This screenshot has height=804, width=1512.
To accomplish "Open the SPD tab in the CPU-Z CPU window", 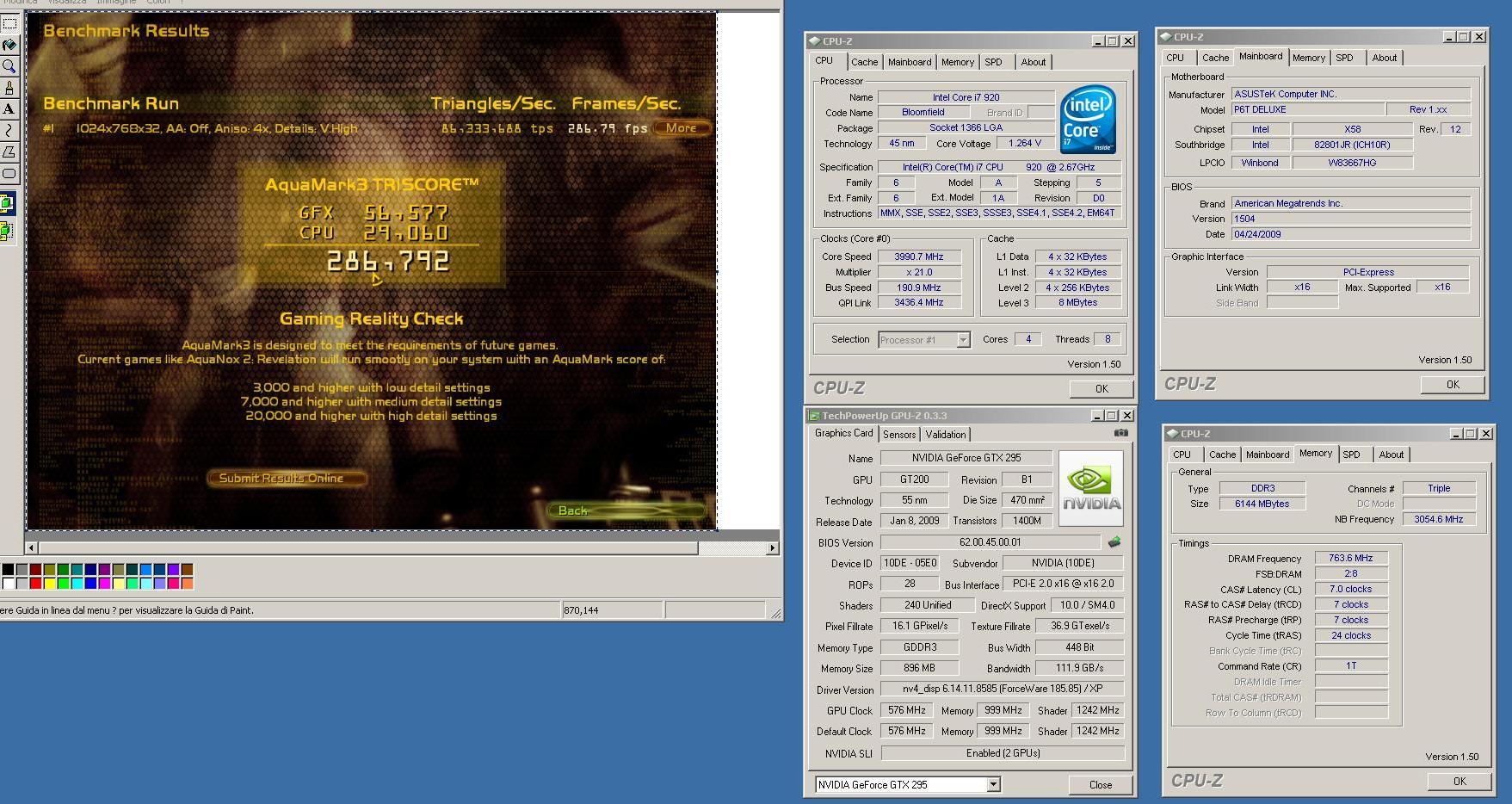I will pyautogui.click(x=993, y=62).
